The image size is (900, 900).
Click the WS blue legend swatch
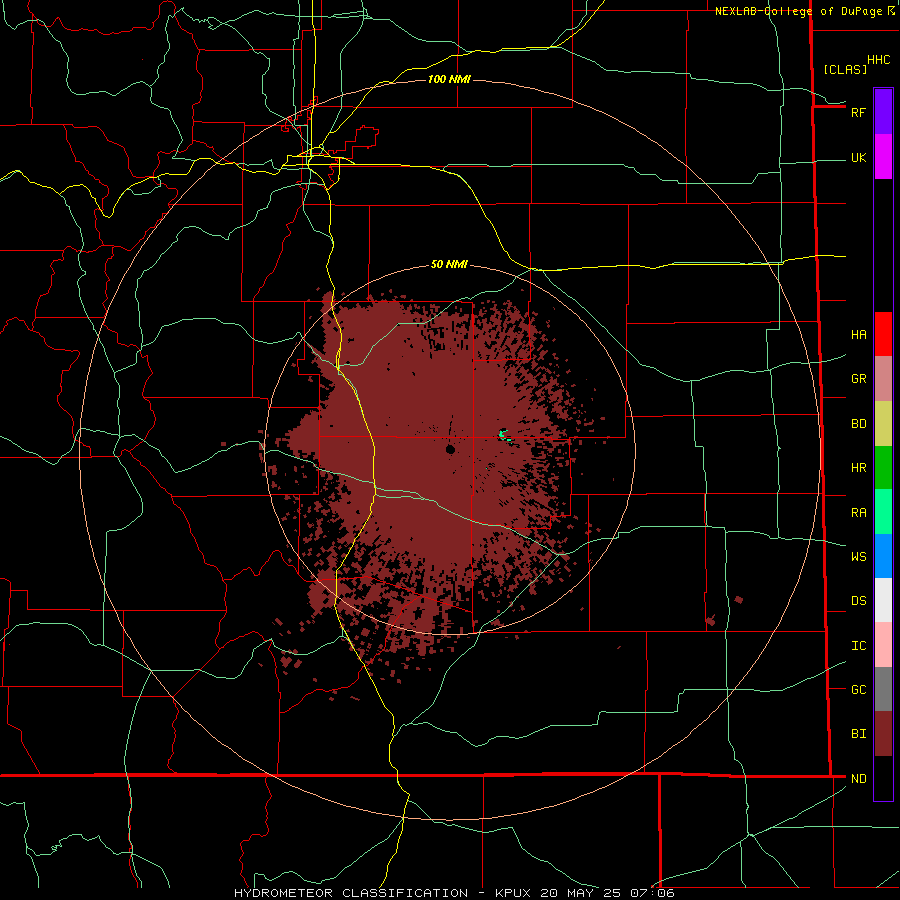click(883, 556)
